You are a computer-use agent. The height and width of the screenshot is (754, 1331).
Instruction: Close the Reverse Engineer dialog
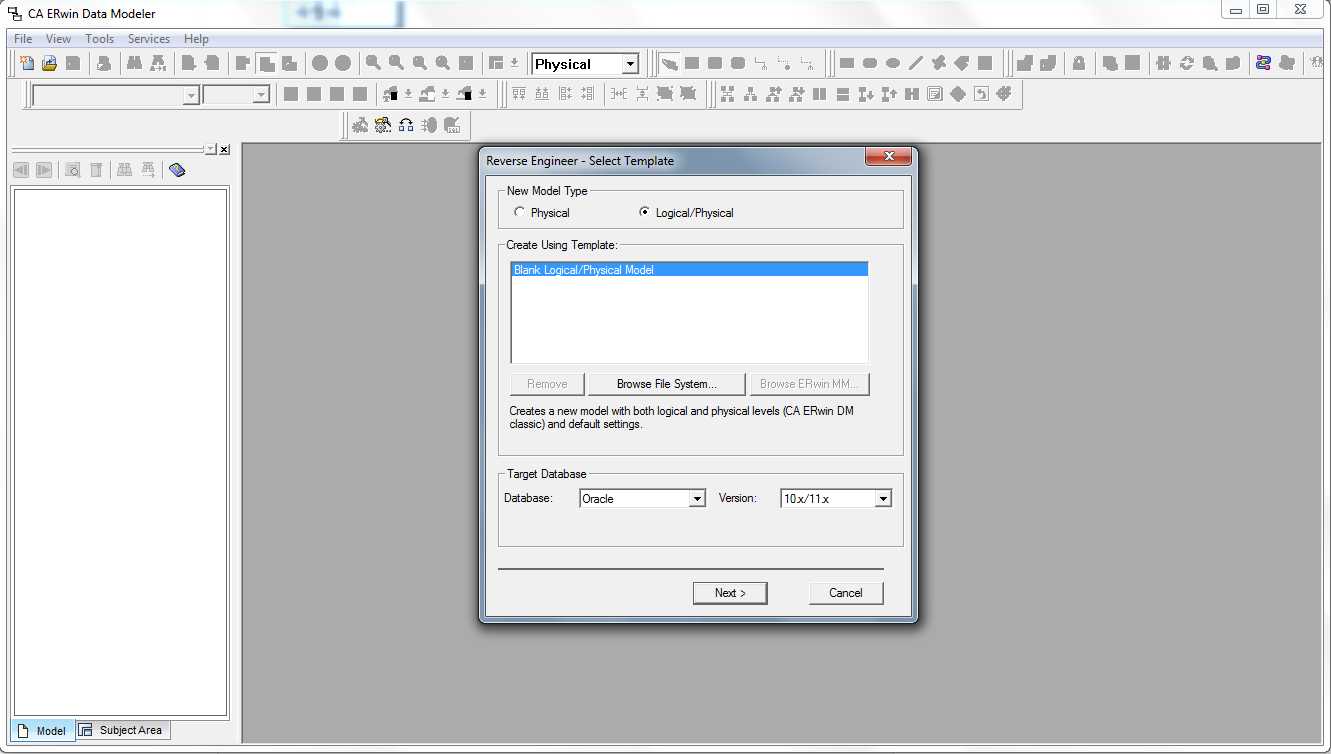[888, 157]
